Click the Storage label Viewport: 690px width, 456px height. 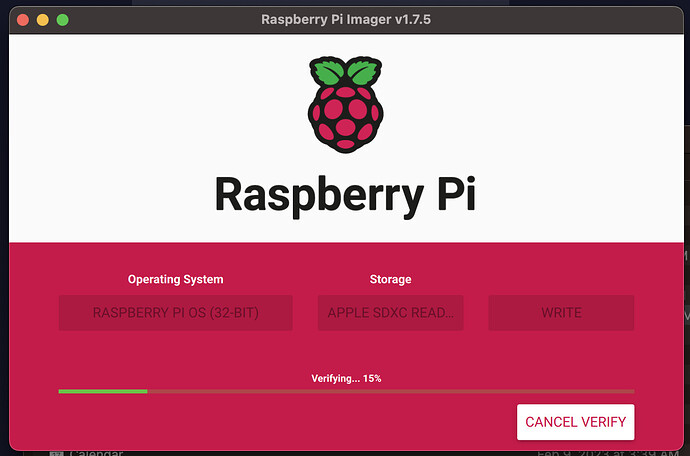click(390, 279)
